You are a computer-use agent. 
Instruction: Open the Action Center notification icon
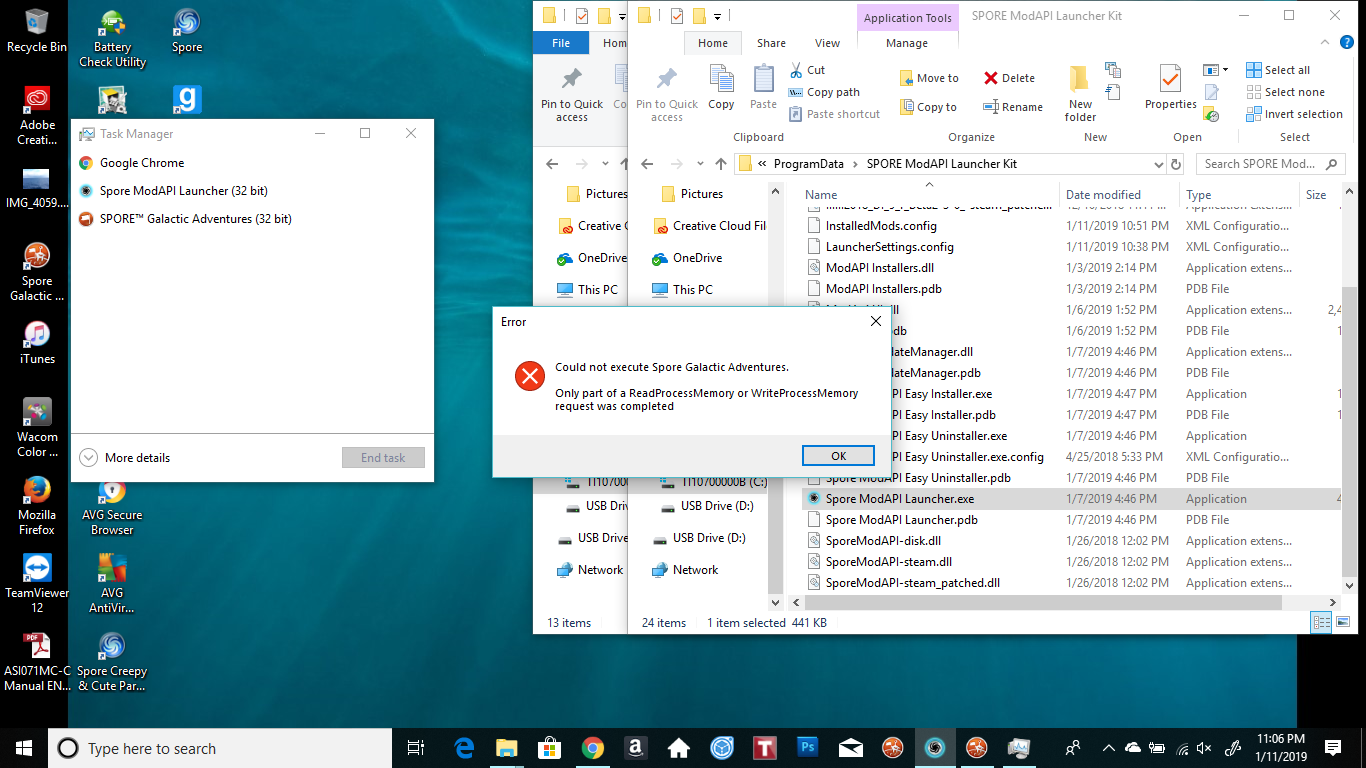tap(1333, 748)
